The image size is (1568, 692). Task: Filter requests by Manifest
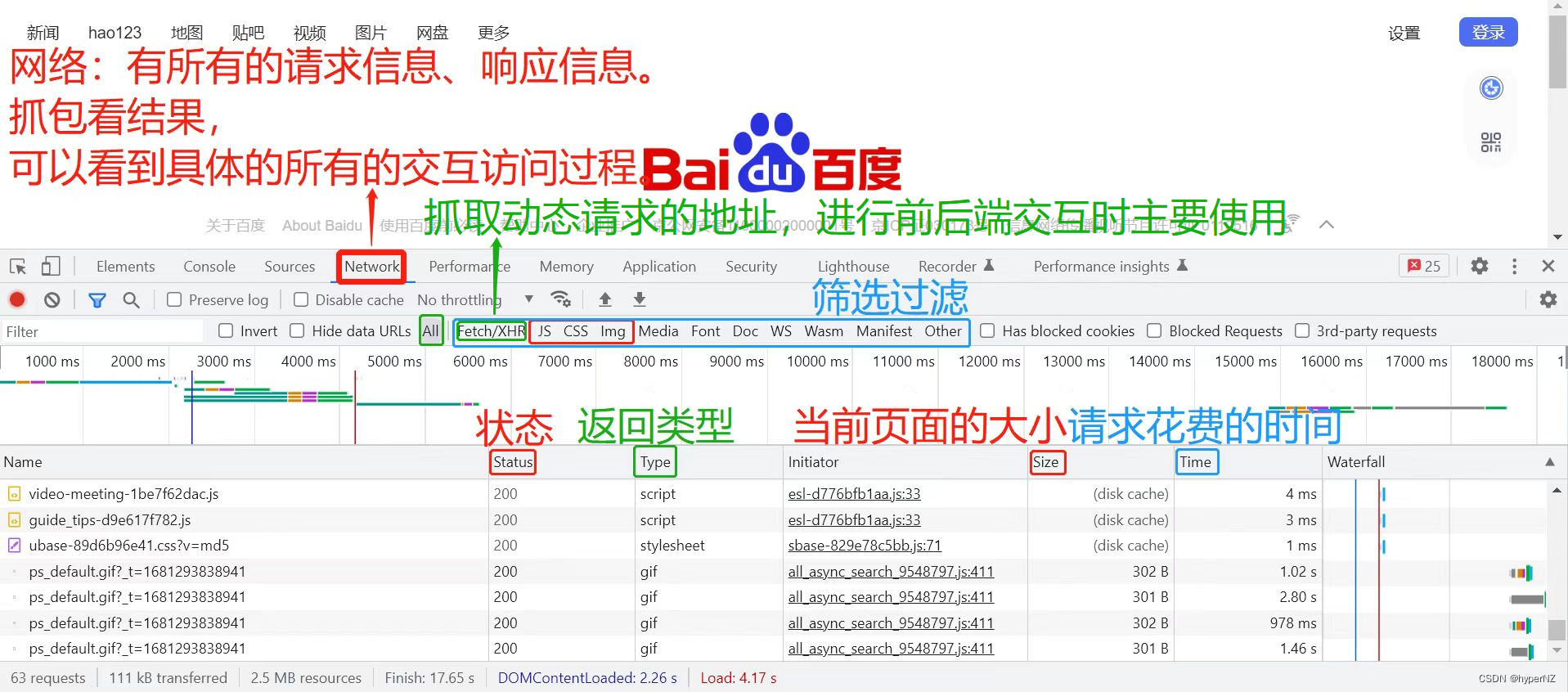tap(884, 330)
